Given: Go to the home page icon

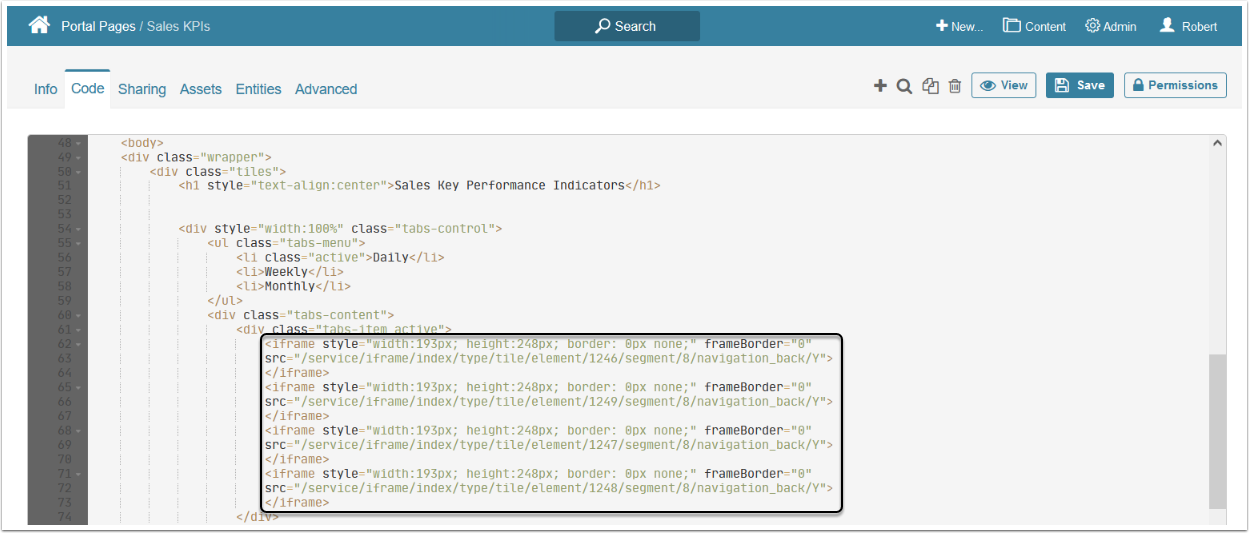Looking at the screenshot, I should [39, 26].
